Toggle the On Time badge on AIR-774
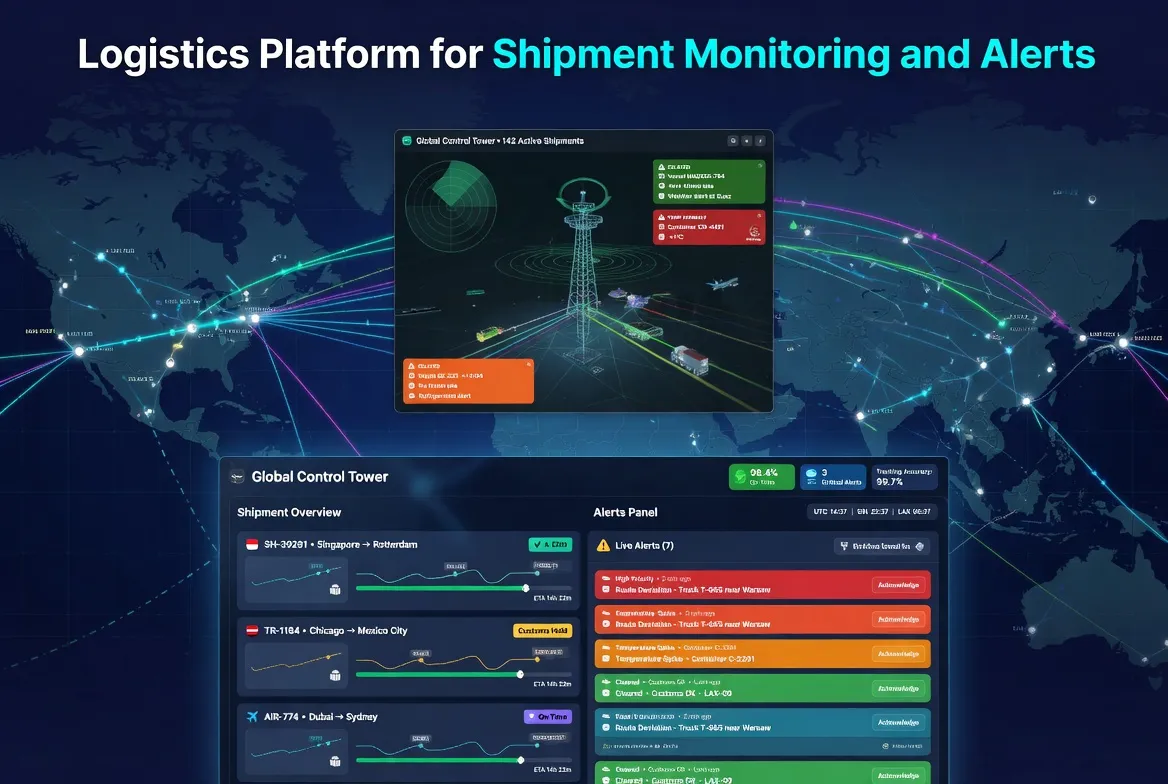Viewport: 1168px width, 784px height. tap(549, 716)
